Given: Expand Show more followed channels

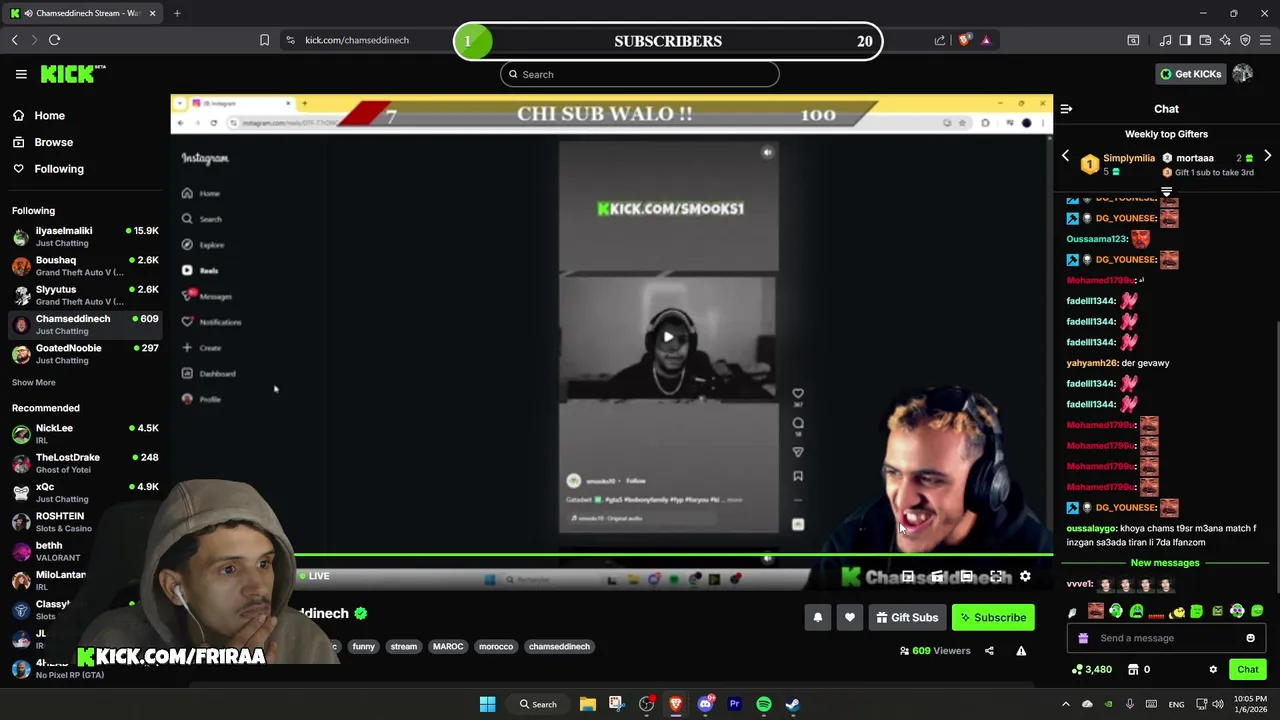Looking at the screenshot, I should tap(33, 382).
